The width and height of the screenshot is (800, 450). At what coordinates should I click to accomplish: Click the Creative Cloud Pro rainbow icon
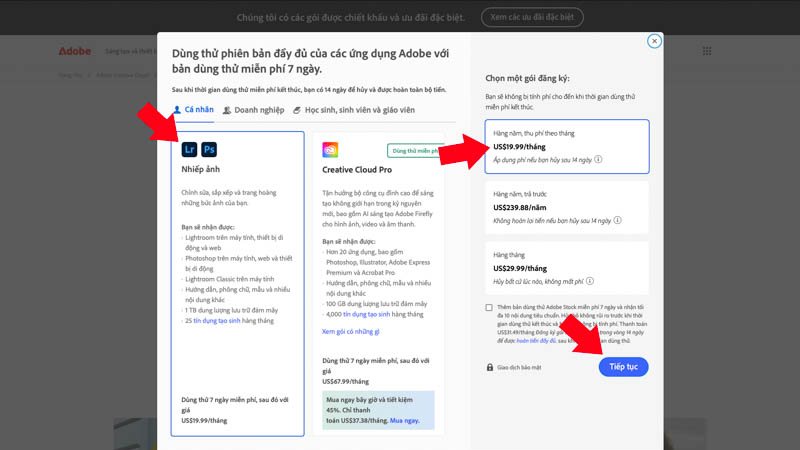(x=330, y=150)
